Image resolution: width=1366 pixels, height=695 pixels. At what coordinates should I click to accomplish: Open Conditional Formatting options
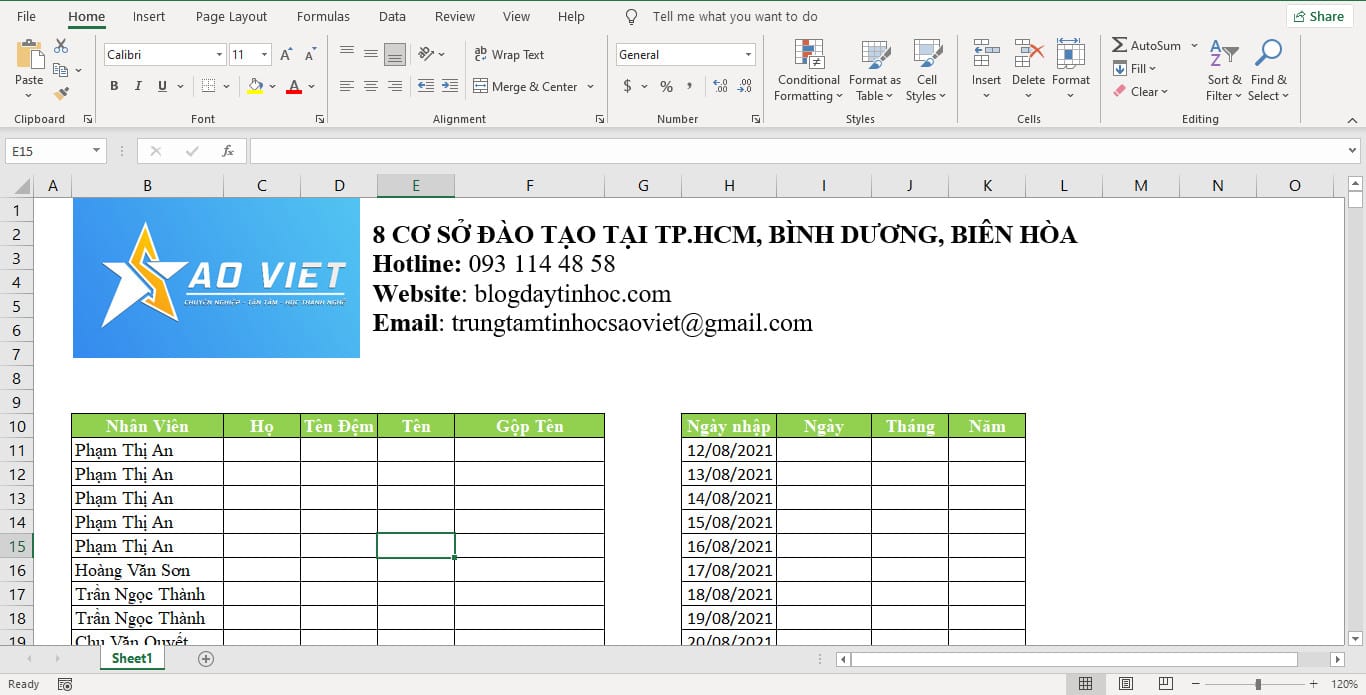807,70
